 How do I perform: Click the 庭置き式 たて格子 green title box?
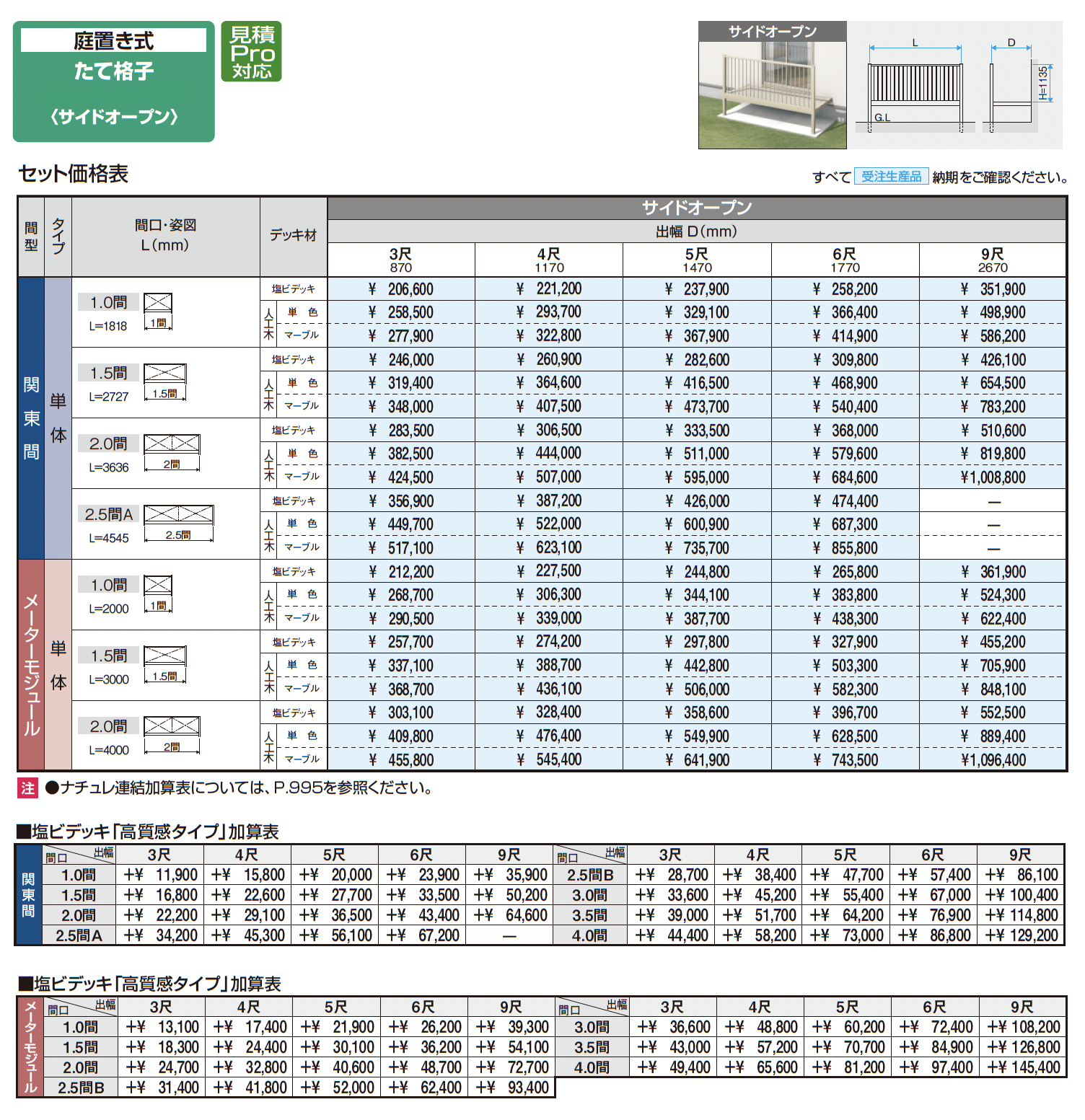coord(114,81)
